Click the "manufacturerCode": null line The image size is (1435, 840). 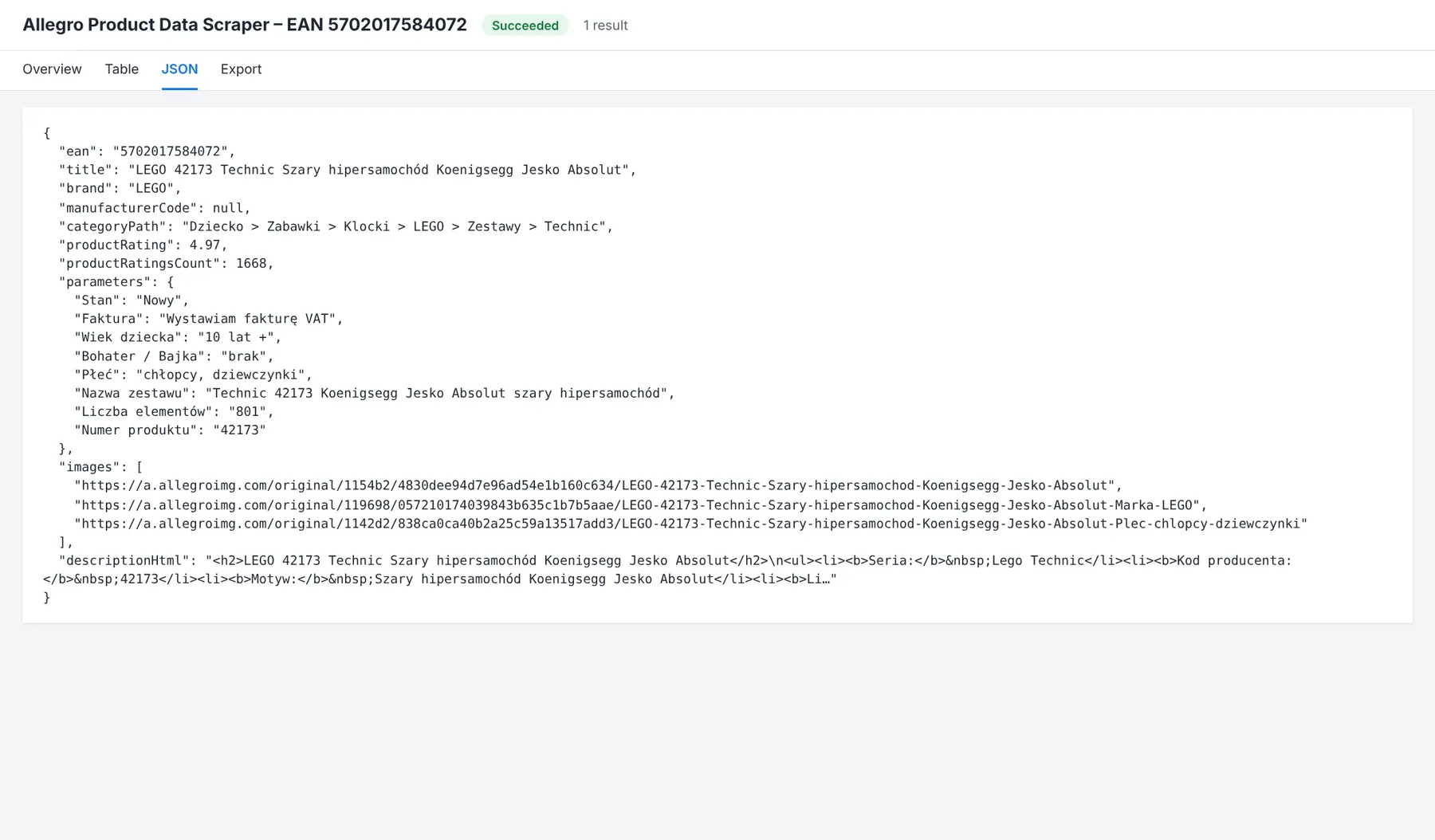click(155, 208)
